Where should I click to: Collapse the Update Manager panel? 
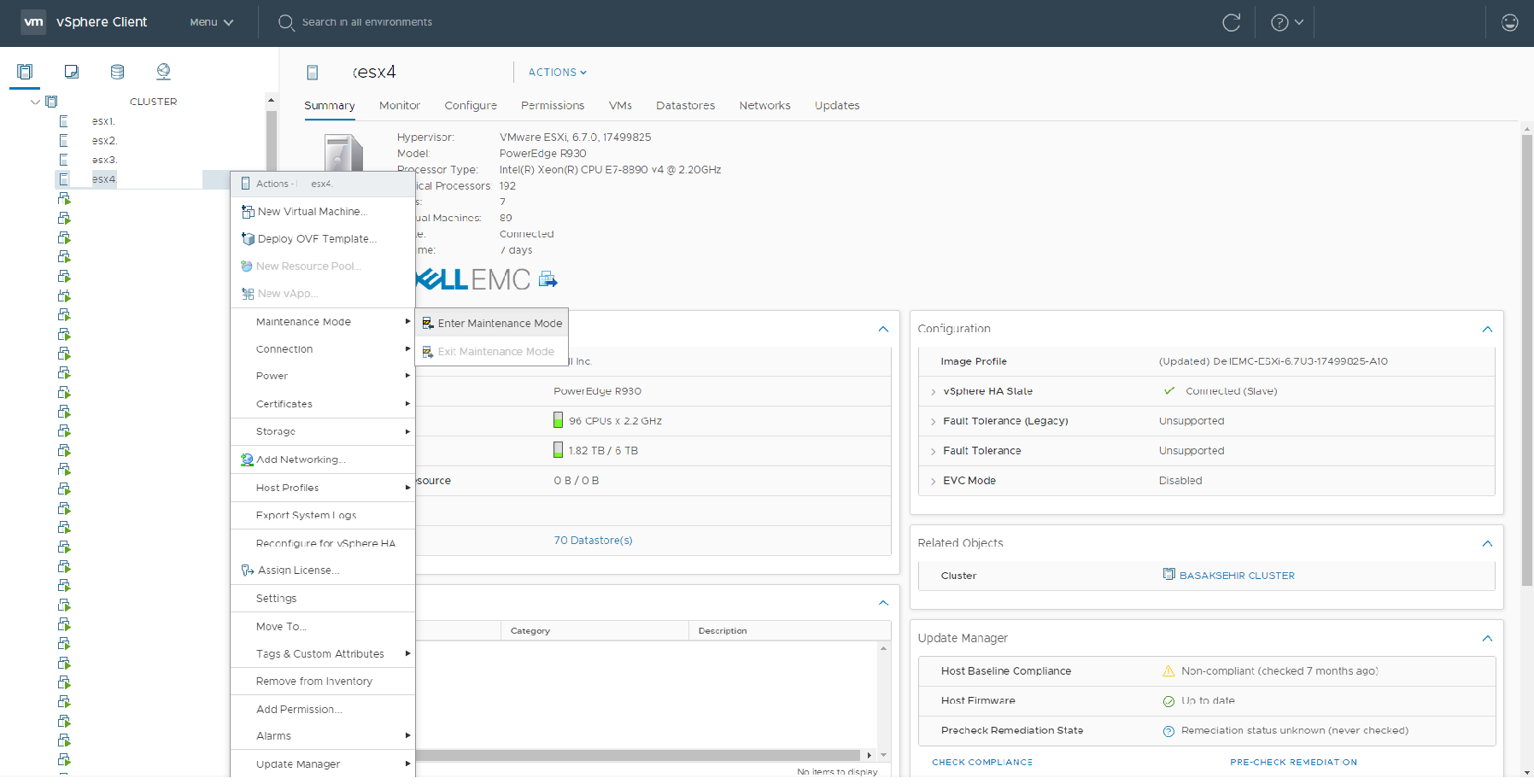click(1487, 638)
